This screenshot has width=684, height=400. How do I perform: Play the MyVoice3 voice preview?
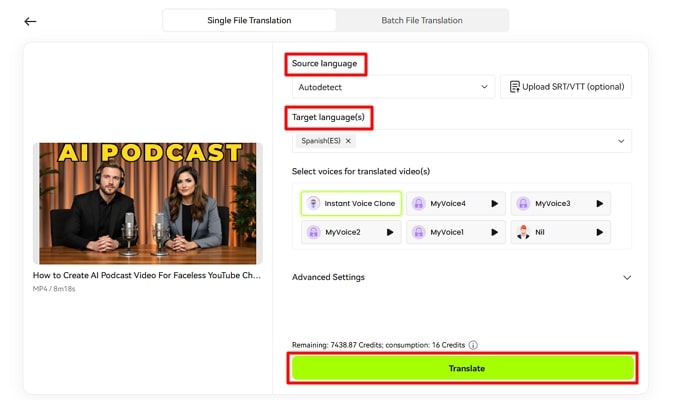click(599, 203)
